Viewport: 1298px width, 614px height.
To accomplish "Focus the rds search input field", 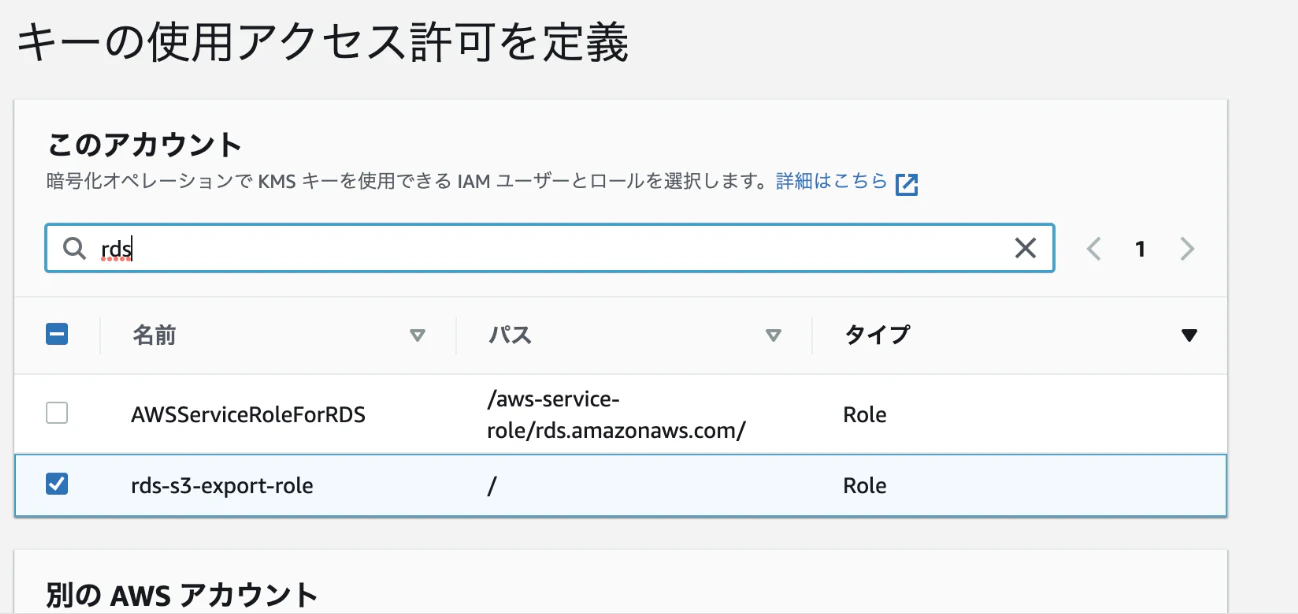I will tap(550, 248).
